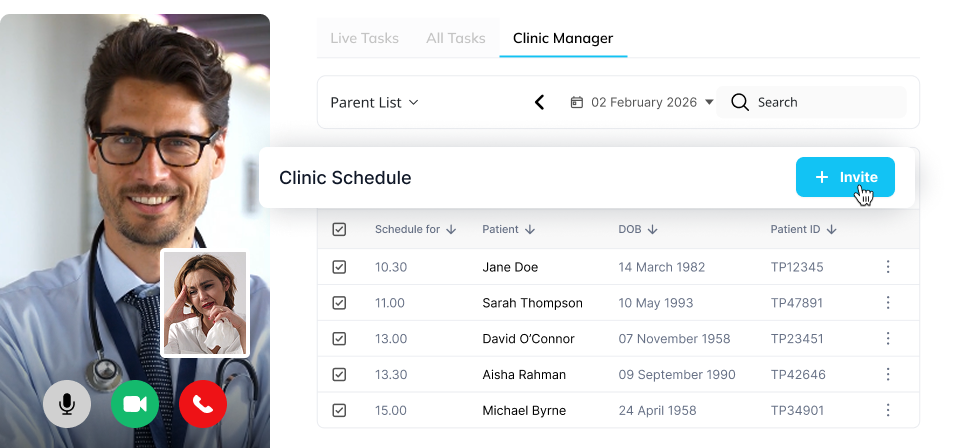Expand the Parent List dropdown
This screenshot has width=955, height=448.
[374, 102]
